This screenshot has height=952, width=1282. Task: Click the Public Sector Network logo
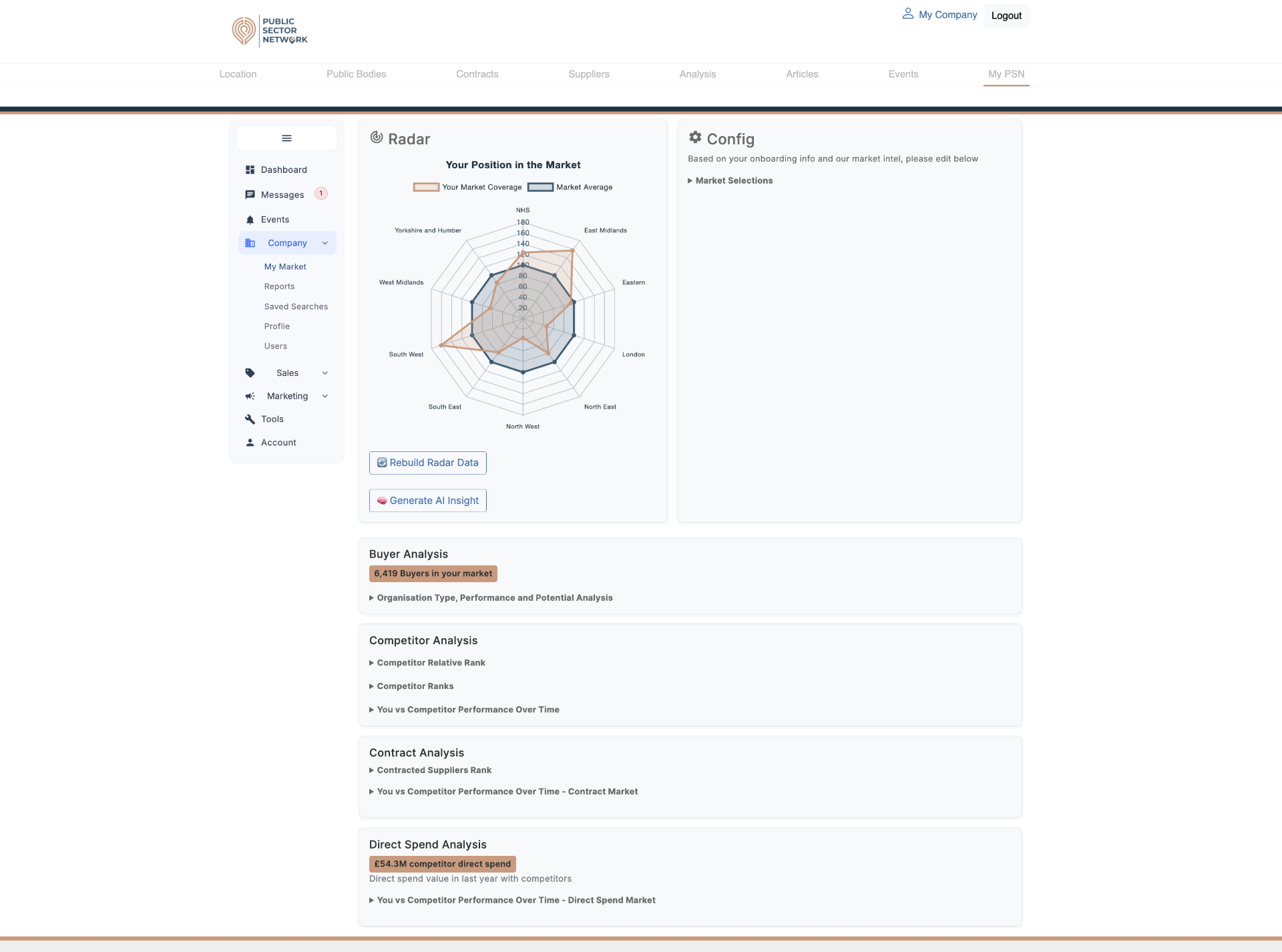tap(270, 31)
